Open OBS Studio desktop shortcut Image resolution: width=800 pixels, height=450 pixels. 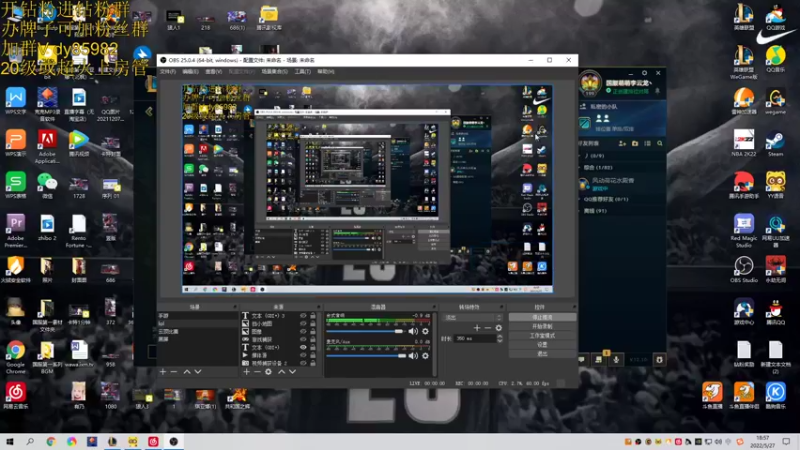(743, 270)
